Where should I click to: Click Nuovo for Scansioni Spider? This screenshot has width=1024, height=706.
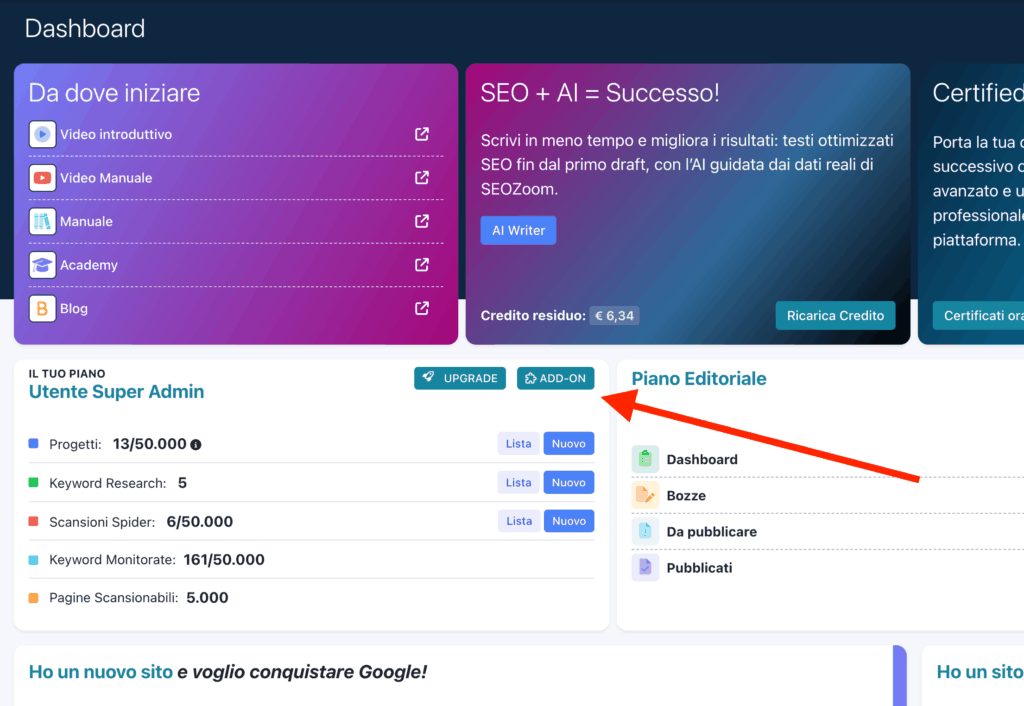pyautogui.click(x=568, y=521)
